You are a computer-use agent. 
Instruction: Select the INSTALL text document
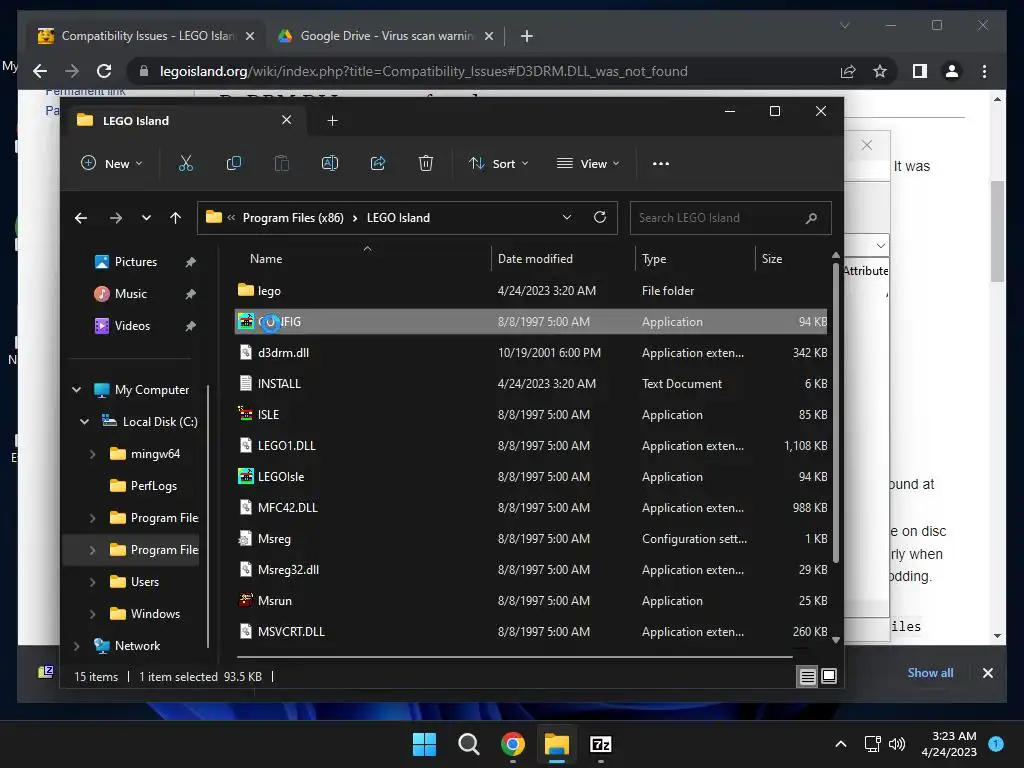[532, 384]
